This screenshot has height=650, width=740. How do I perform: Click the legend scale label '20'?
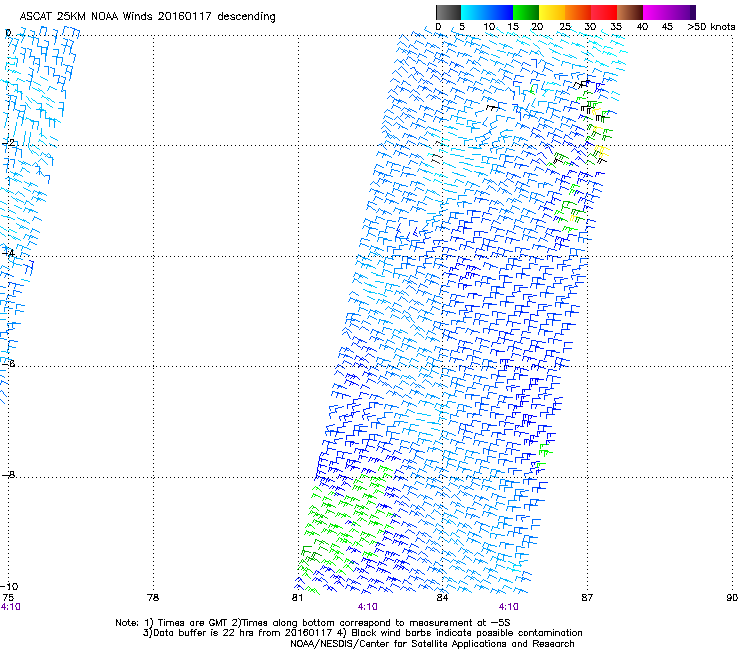[537, 27]
